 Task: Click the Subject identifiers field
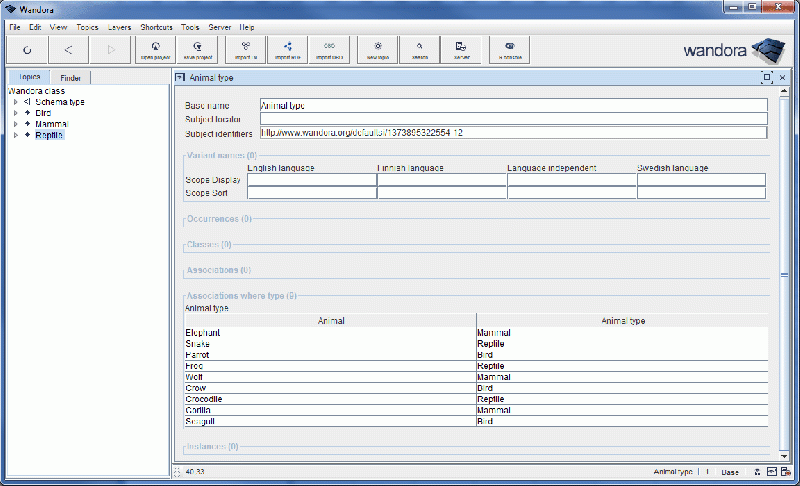pyautogui.click(x=513, y=133)
